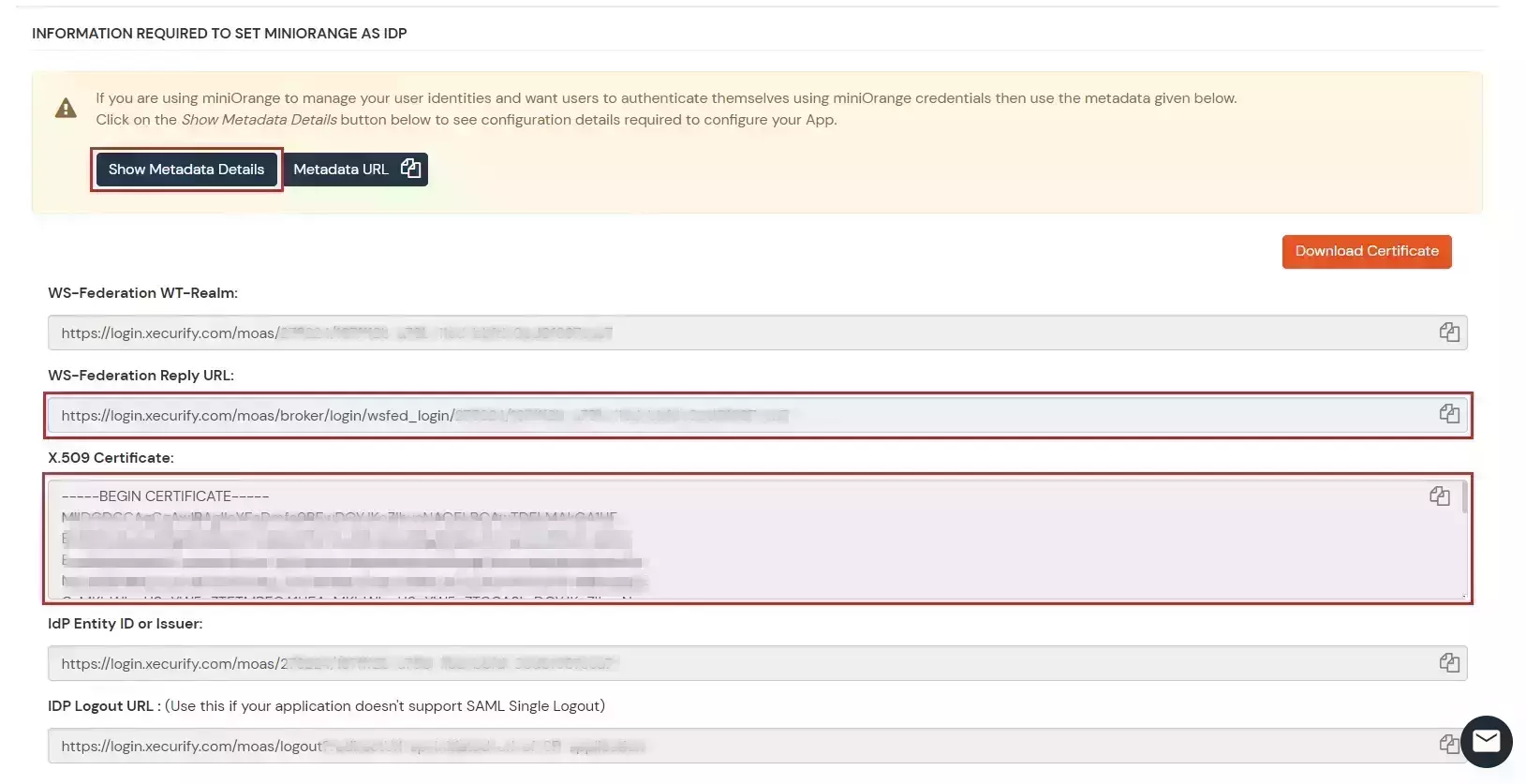Viewport: 1526px width, 784px height.
Task: Click the 'INFORMATION REQUIRED TO SET MINIORANGE AS IDP' heading
Action: click(219, 34)
